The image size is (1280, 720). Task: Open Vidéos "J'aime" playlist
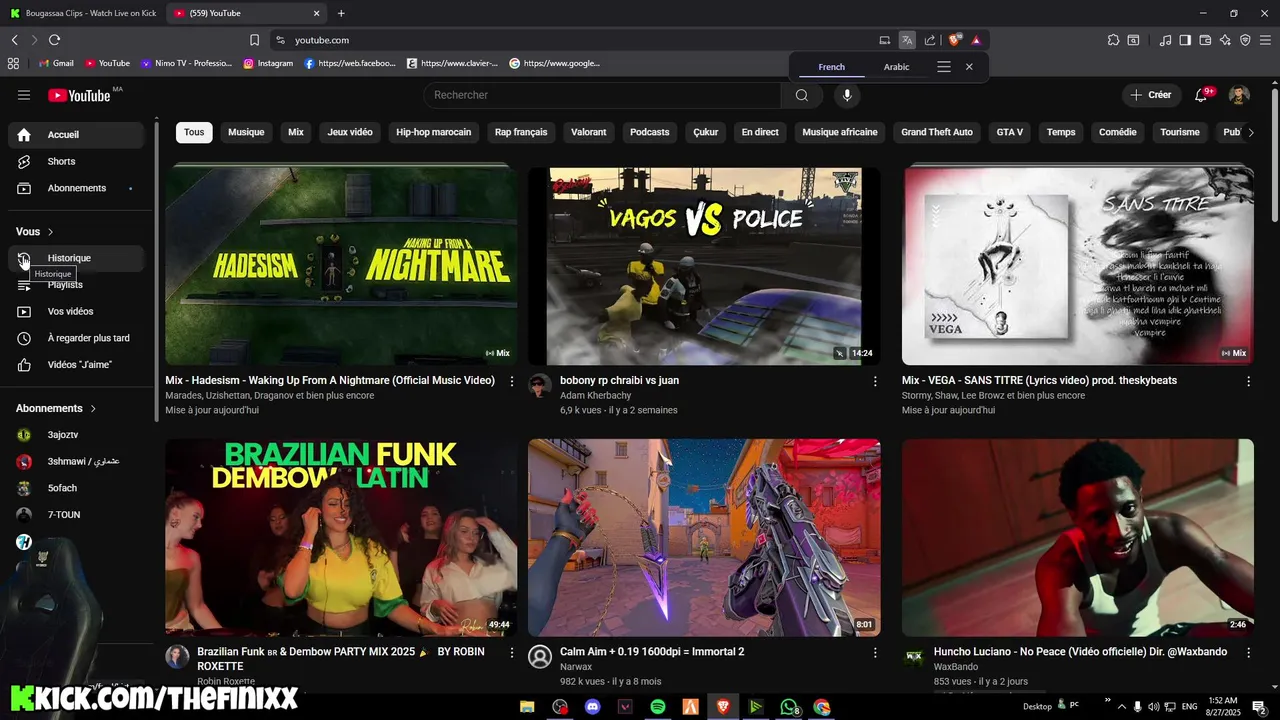tap(76, 365)
